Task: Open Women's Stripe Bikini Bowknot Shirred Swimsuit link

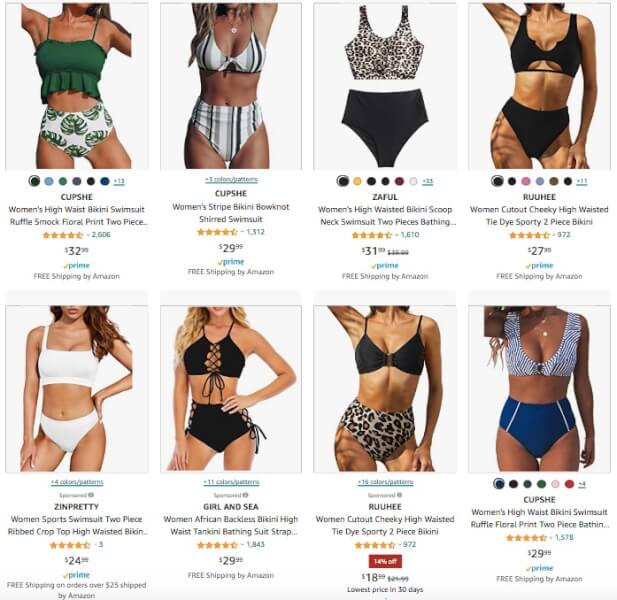Action: (x=231, y=213)
